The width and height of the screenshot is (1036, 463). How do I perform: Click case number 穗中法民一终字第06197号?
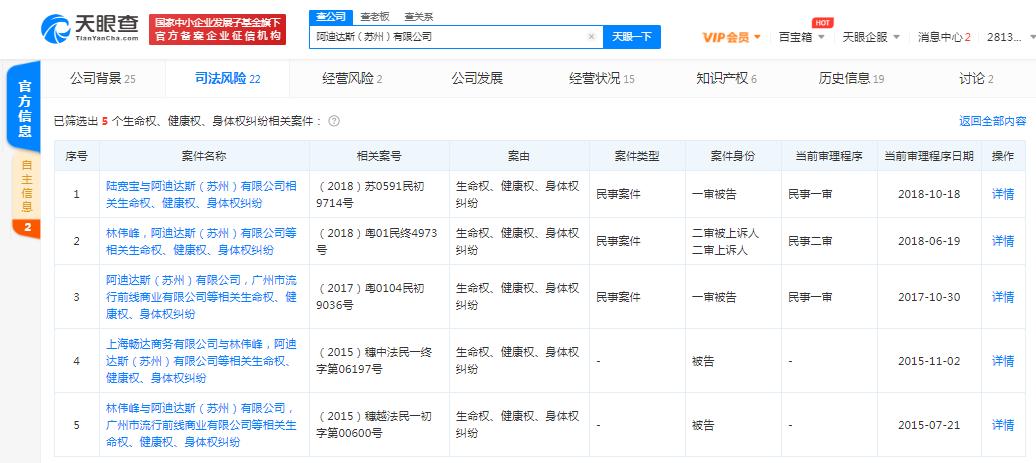pos(375,361)
